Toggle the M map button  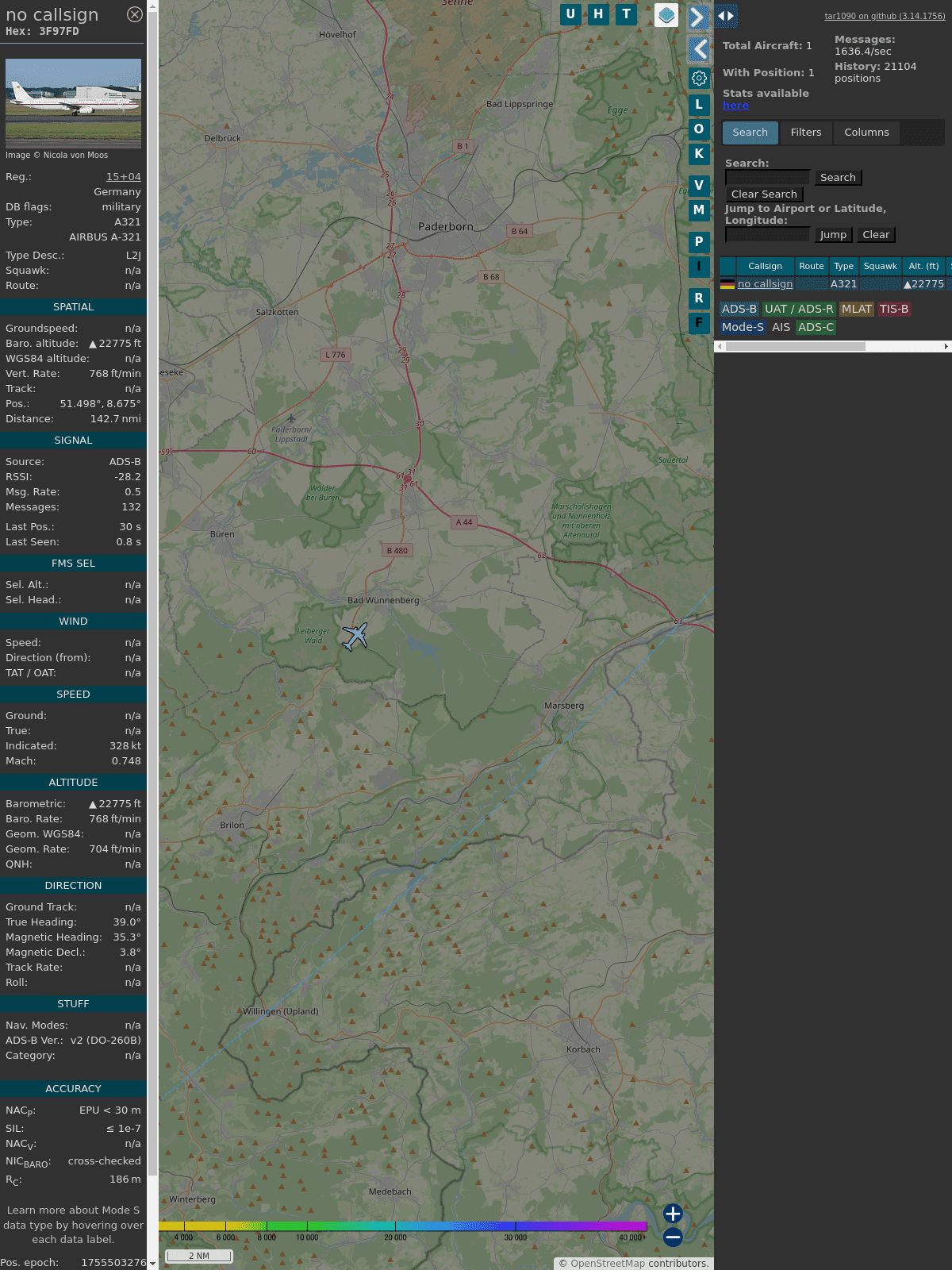pos(699,210)
